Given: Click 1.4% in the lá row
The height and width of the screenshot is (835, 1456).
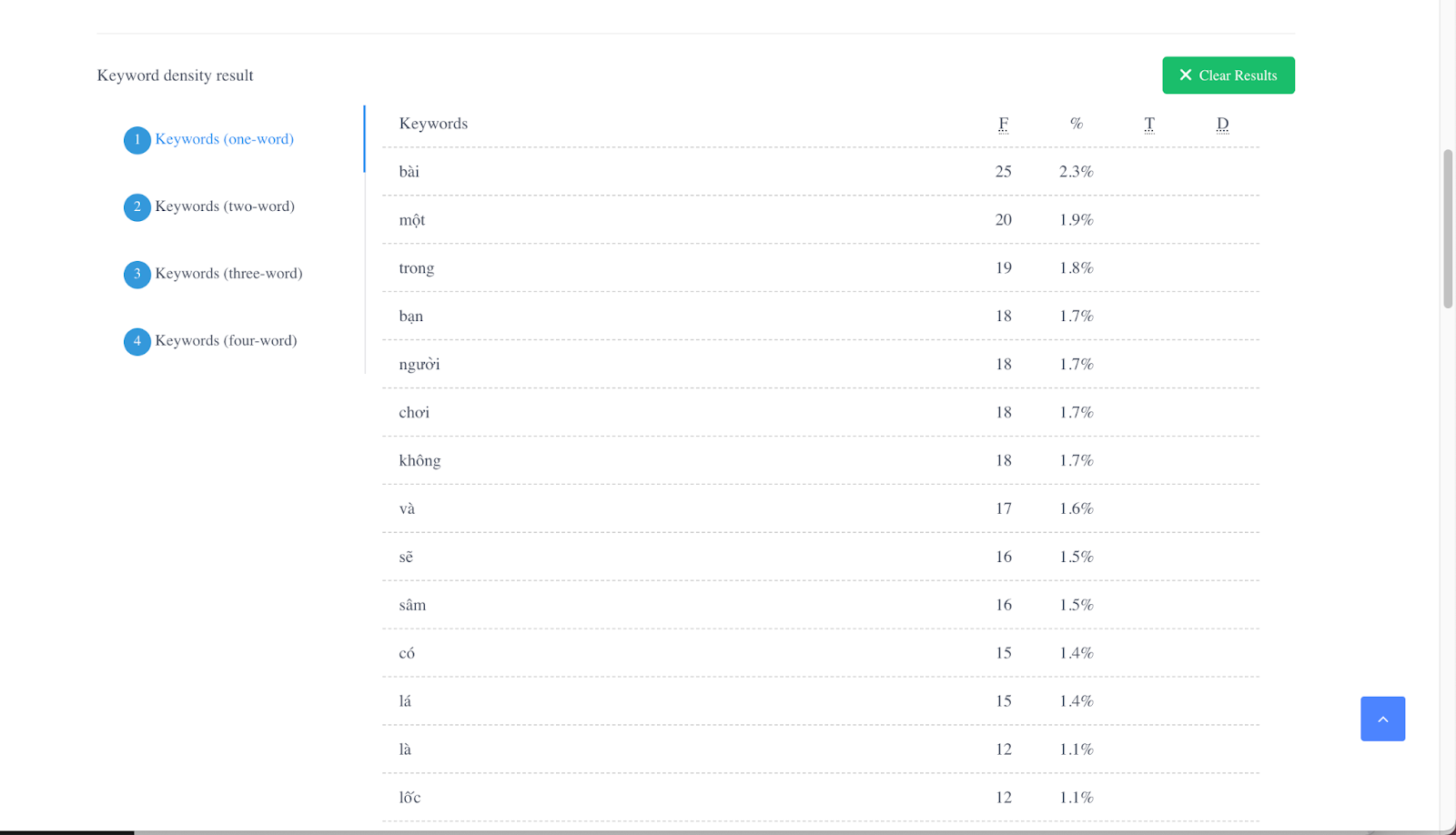Looking at the screenshot, I should [1076, 701].
